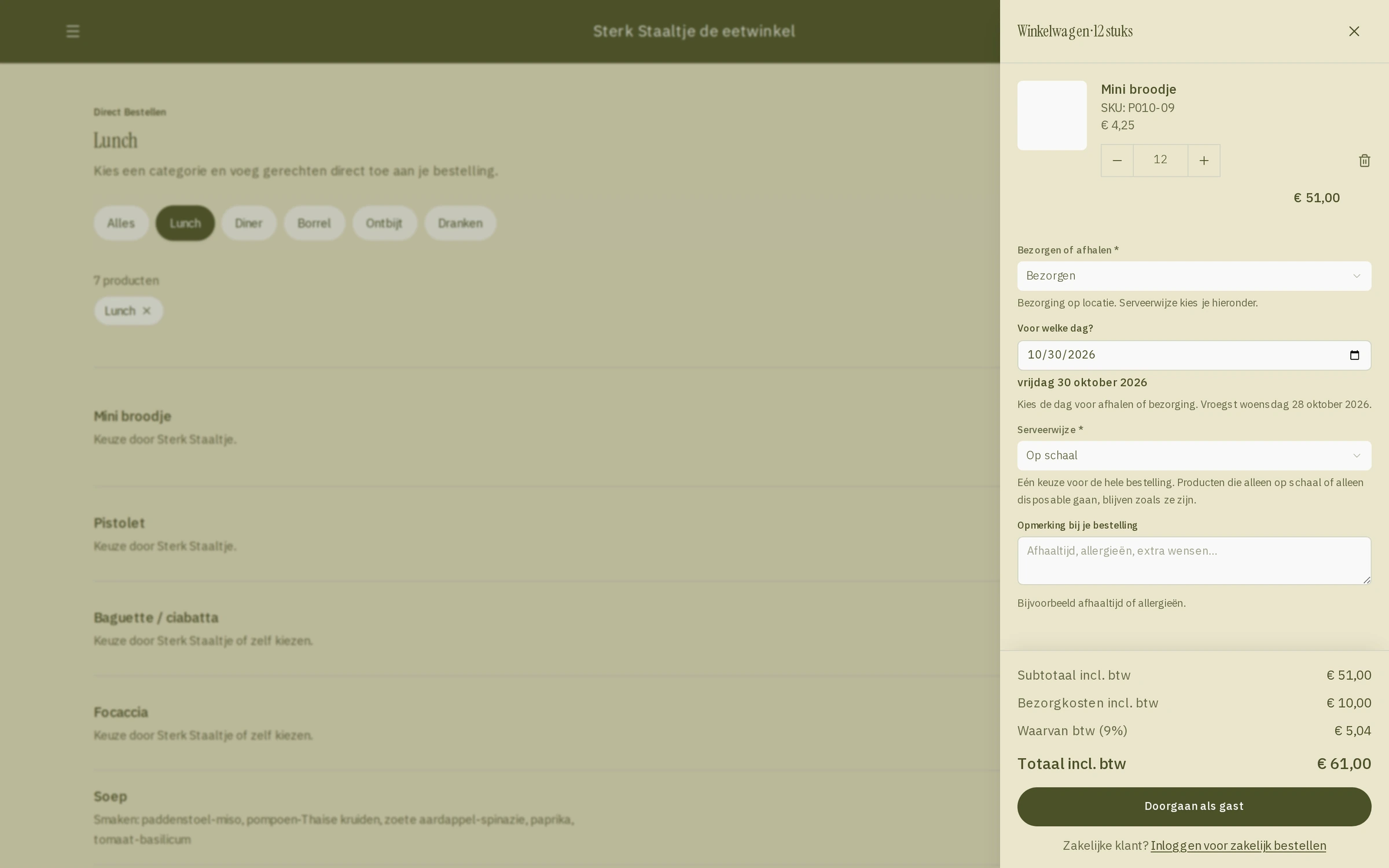Viewport: 1389px width, 868px height.
Task: Expand the Bezorgen of afhalen dropdown
Action: pyautogui.click(x=1194, y=276)
